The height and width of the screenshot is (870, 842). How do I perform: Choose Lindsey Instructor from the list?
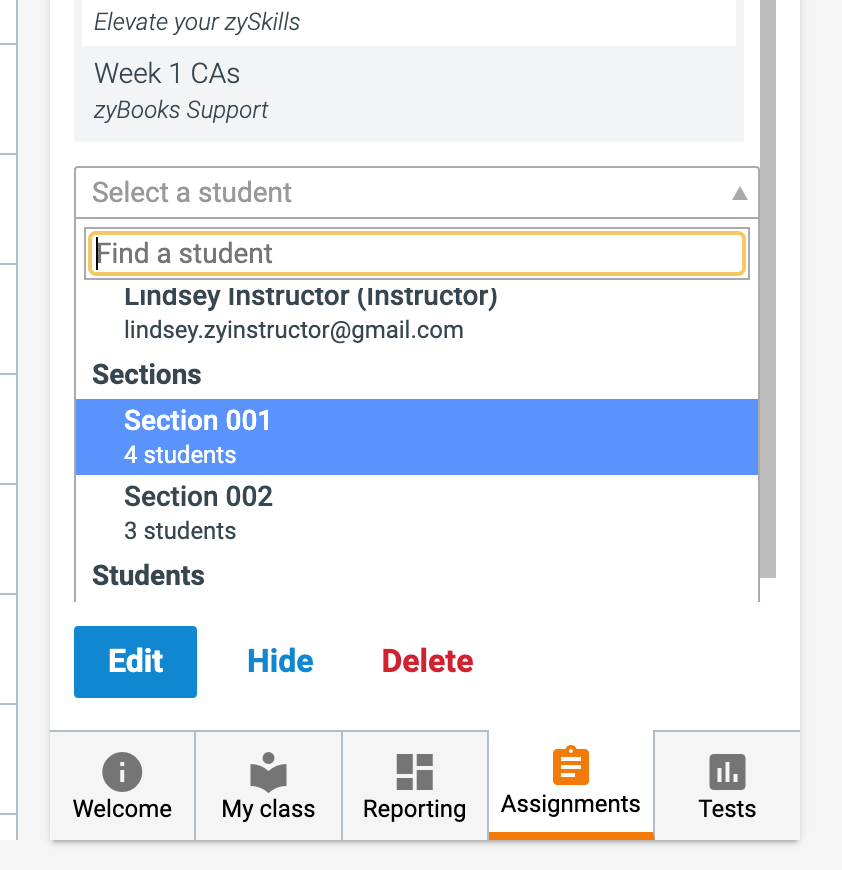click(x=417, y=315)
